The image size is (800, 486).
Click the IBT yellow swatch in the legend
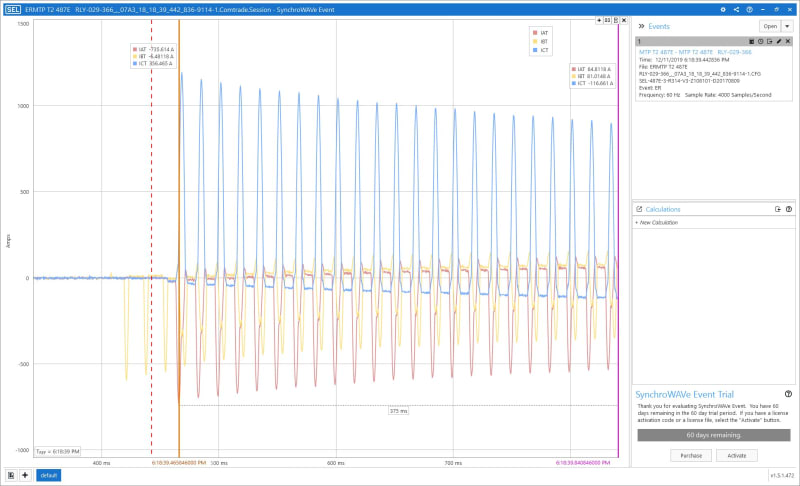pos(535,41)
